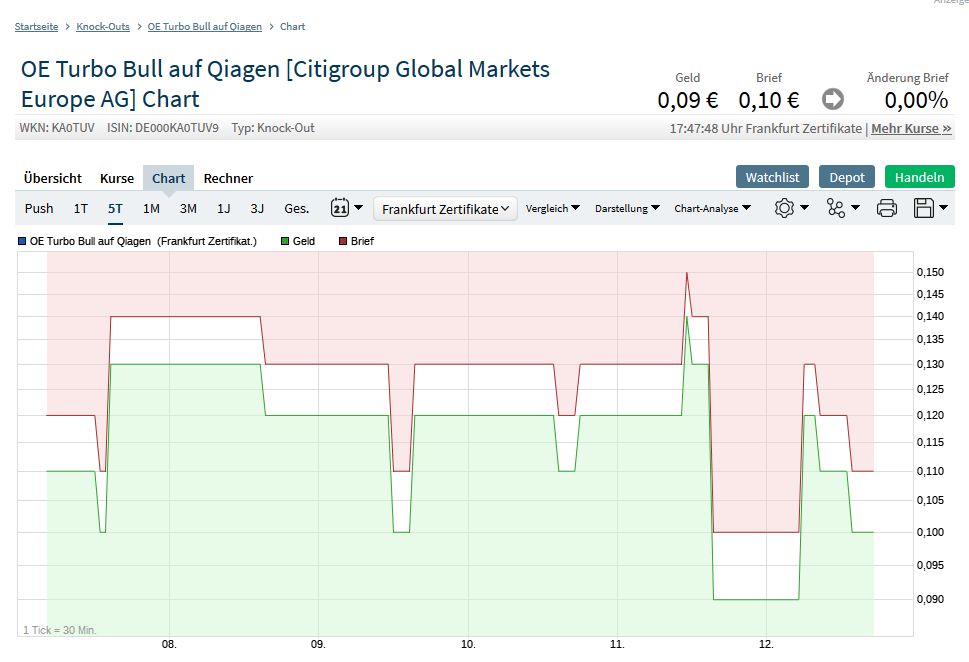This screenshot has height=662, width=969.
Task: Toggle OE Turbo Bull series legend entry
Action: [137, 241]
